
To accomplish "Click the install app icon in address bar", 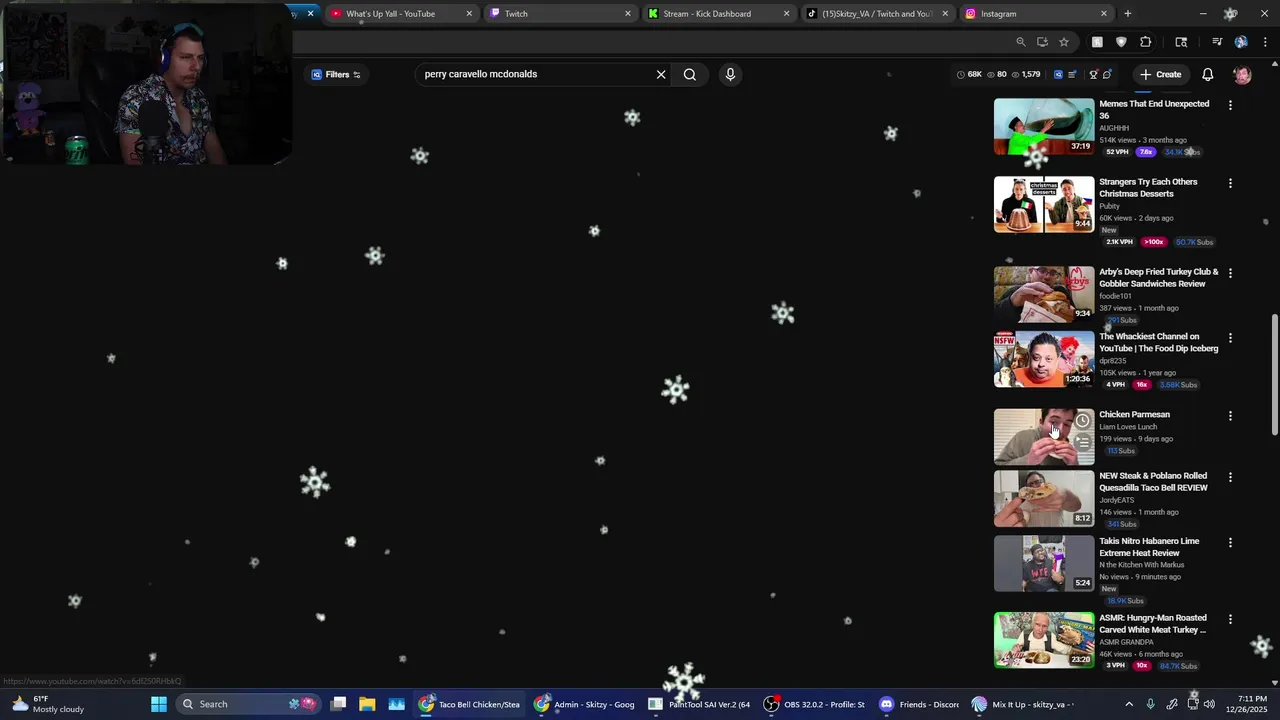I will pos(1042,42).
